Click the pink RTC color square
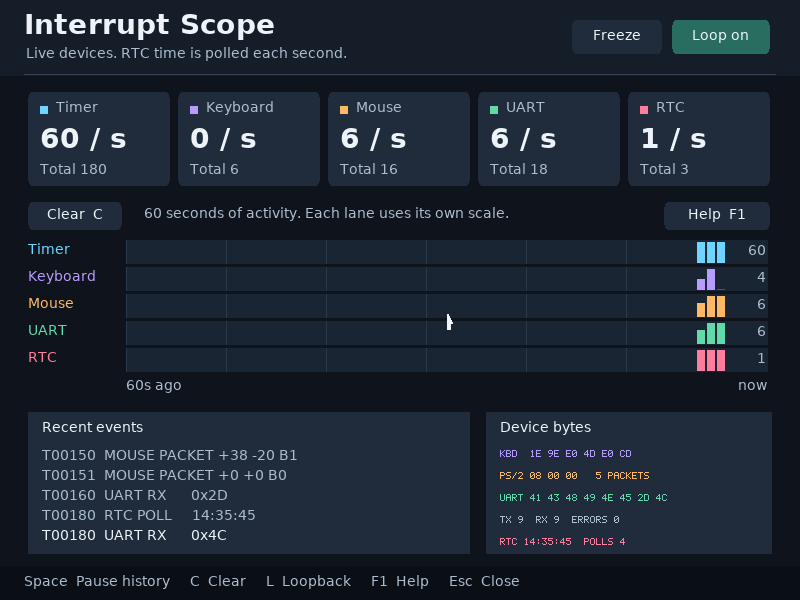This screenshot has height=600, width=800. [x=644, y=110]
